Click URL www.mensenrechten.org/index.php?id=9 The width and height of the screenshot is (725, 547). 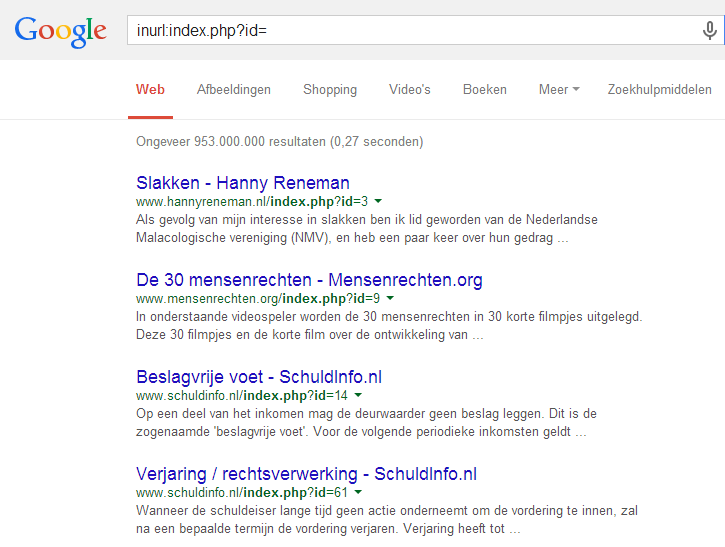tap(258, 299)
